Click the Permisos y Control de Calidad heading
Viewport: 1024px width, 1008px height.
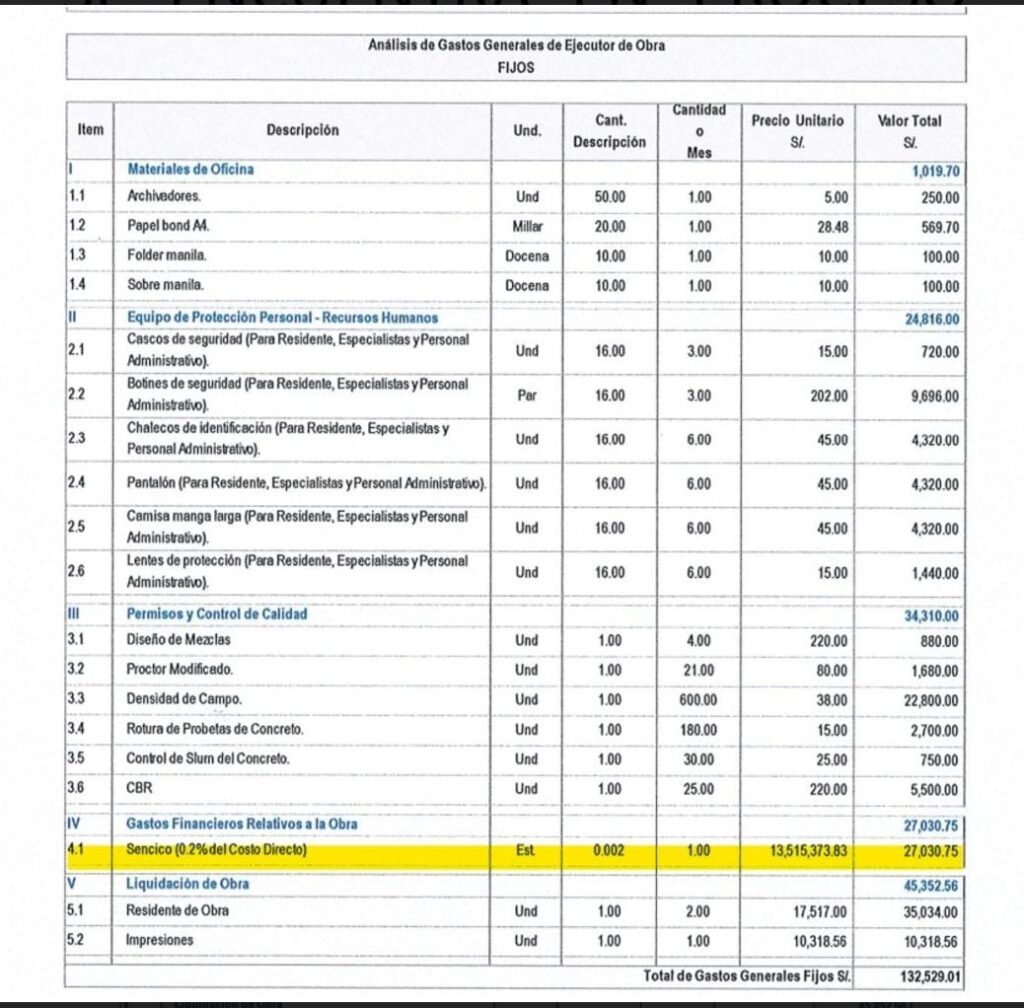click(216, 614)
